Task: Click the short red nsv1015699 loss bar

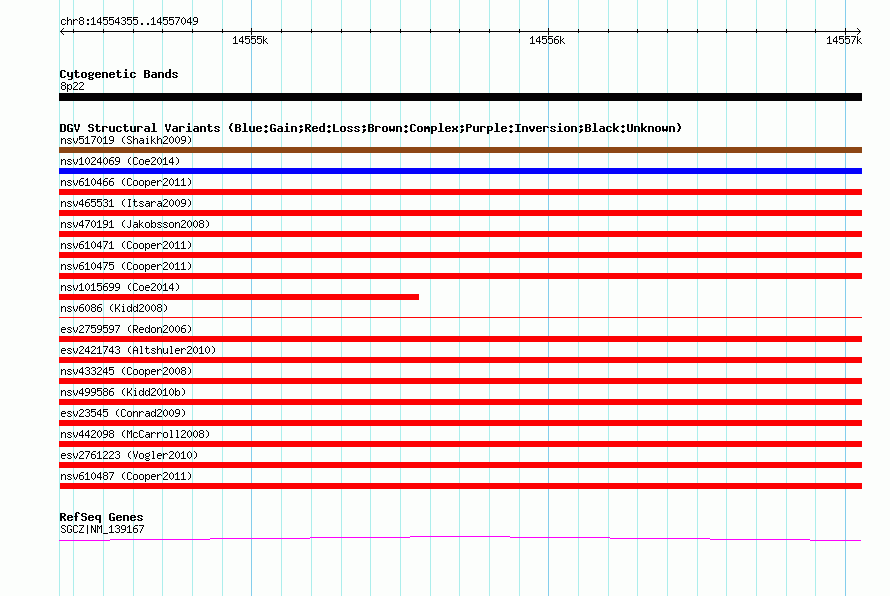Action: pyautogui.click(x=239, y=297)
